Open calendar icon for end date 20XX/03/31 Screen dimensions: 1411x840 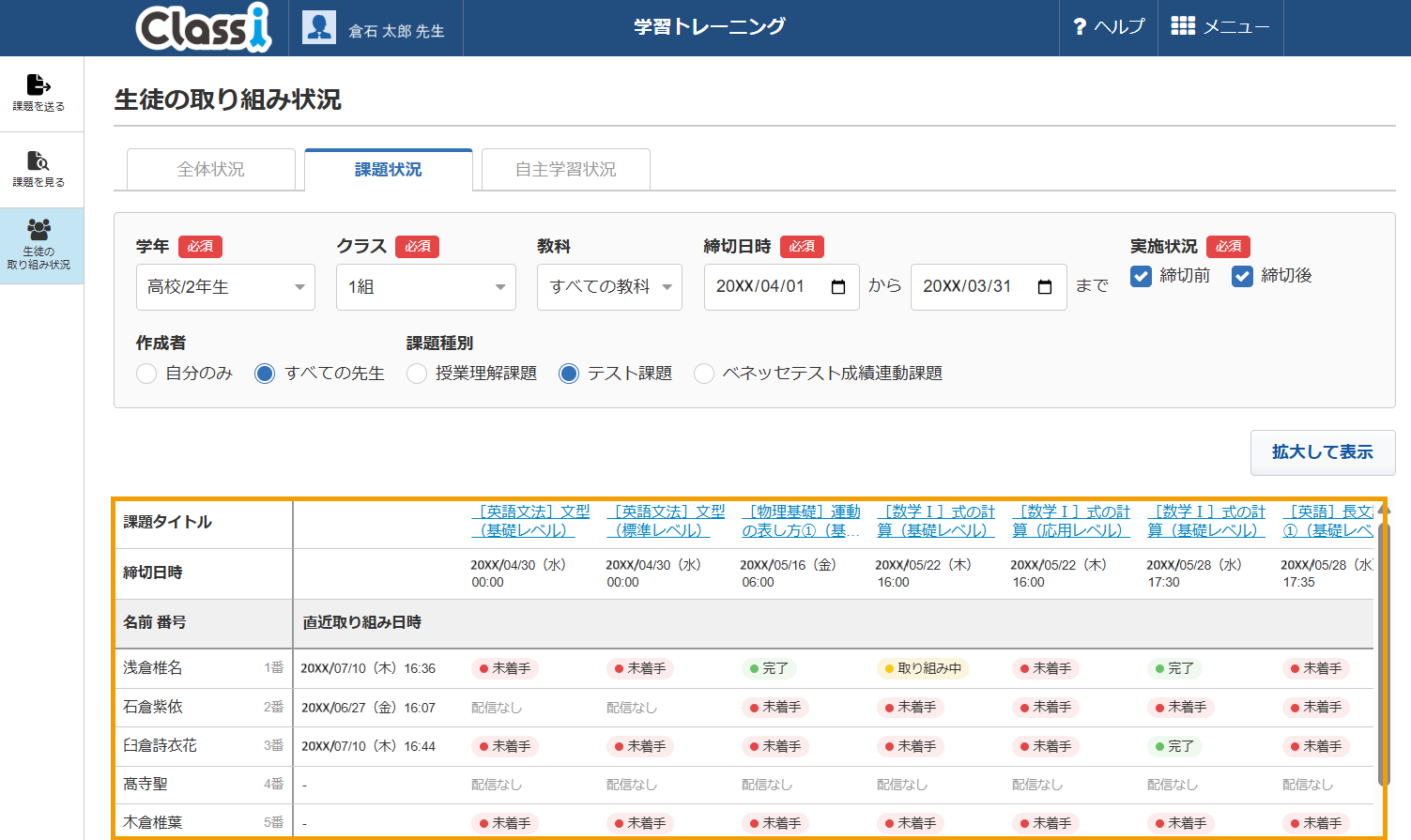(1045, 287)
